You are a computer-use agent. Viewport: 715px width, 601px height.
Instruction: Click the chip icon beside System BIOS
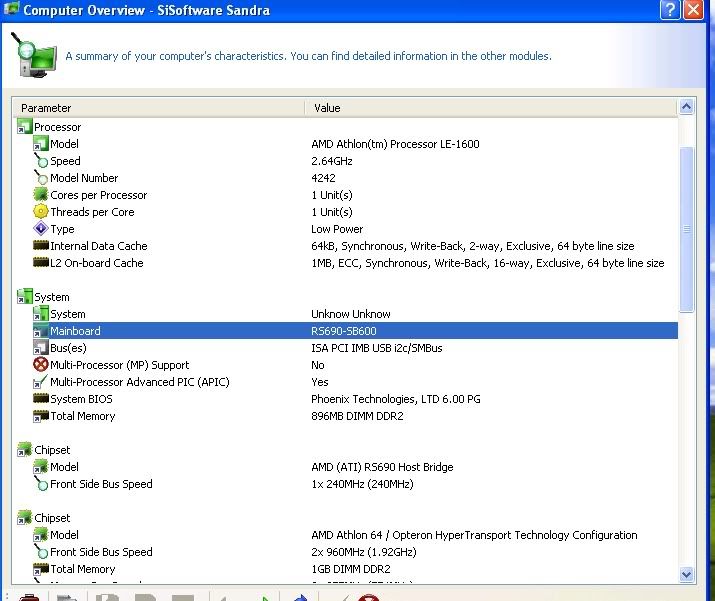41,399
